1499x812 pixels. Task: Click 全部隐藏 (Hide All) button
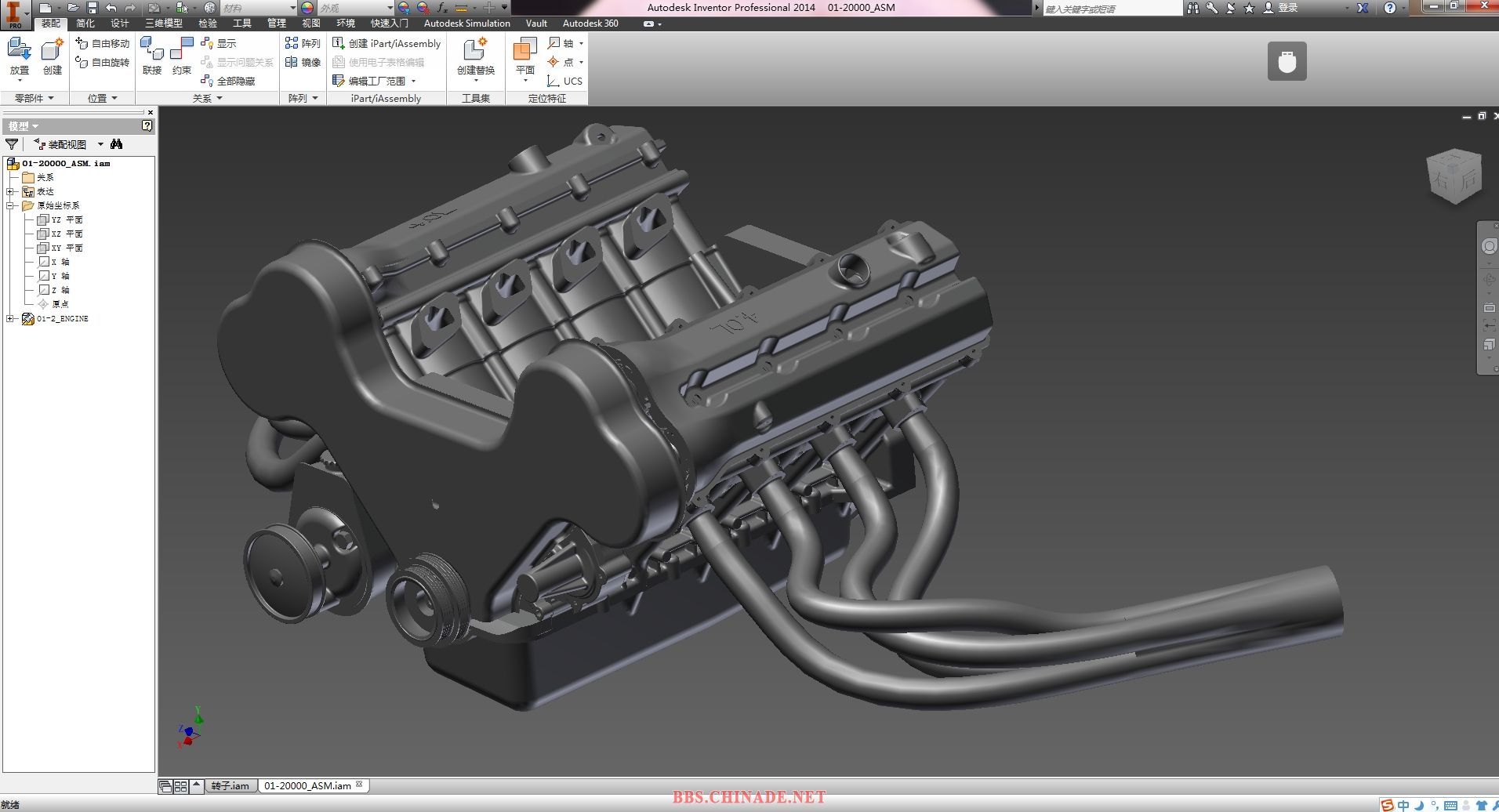(228, 81)
